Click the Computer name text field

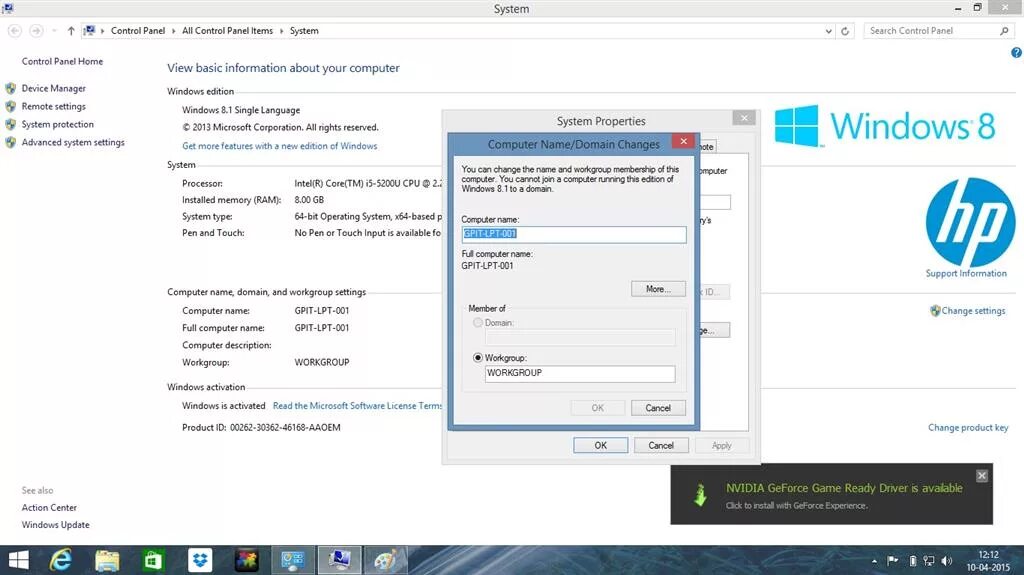pyautogui.click(x=574, y=234)
